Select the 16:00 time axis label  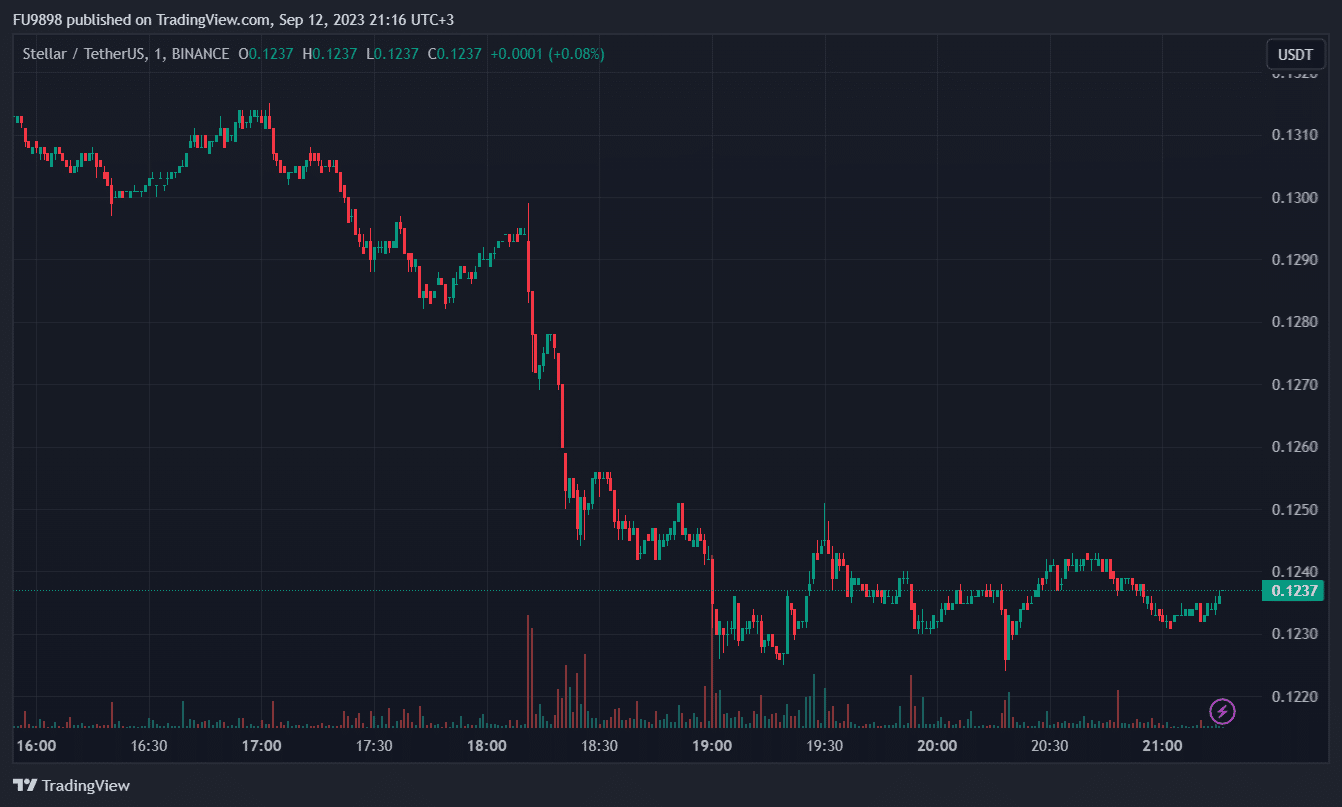point(36,746)
